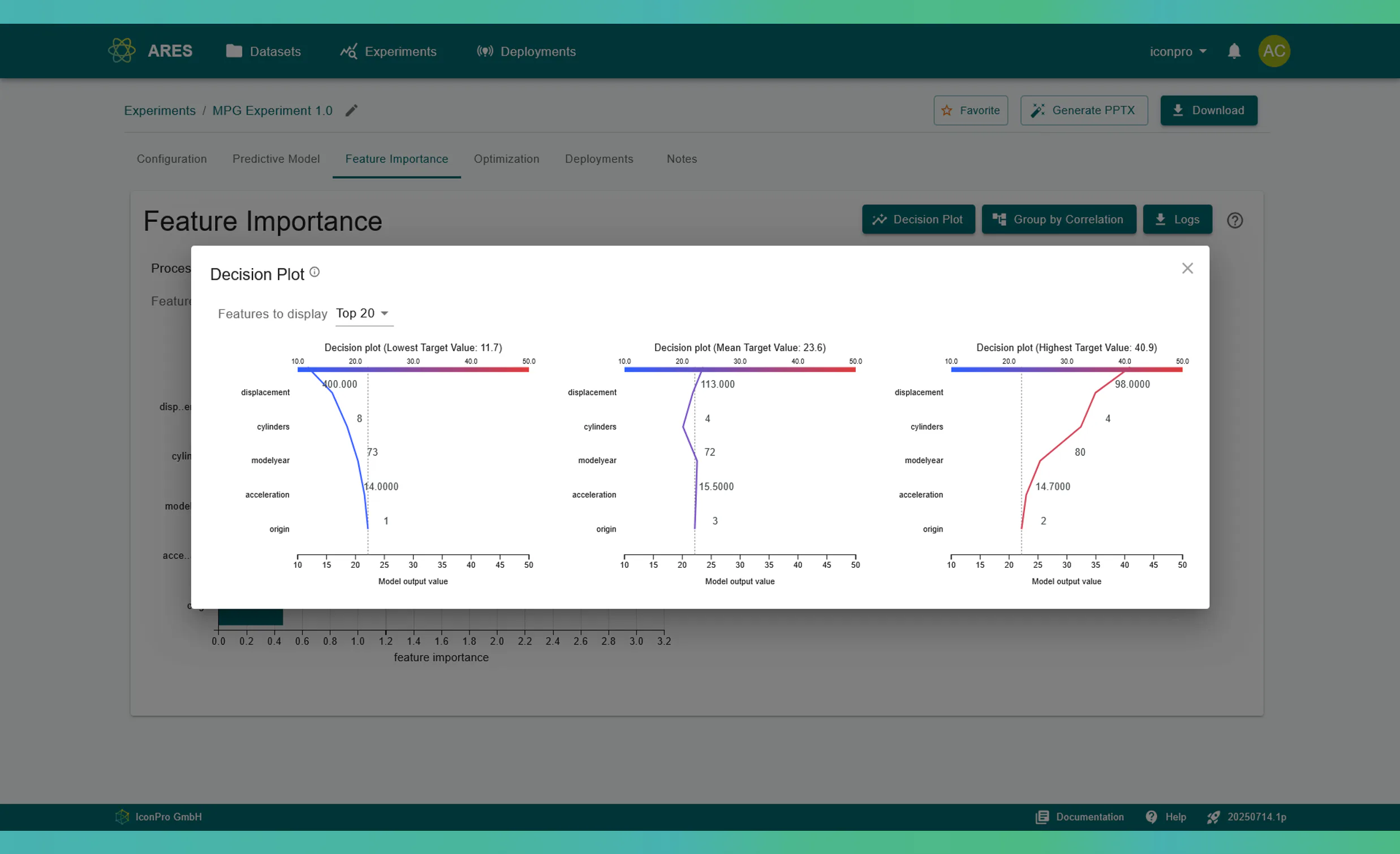Select the Feature Importance tab

397,159
